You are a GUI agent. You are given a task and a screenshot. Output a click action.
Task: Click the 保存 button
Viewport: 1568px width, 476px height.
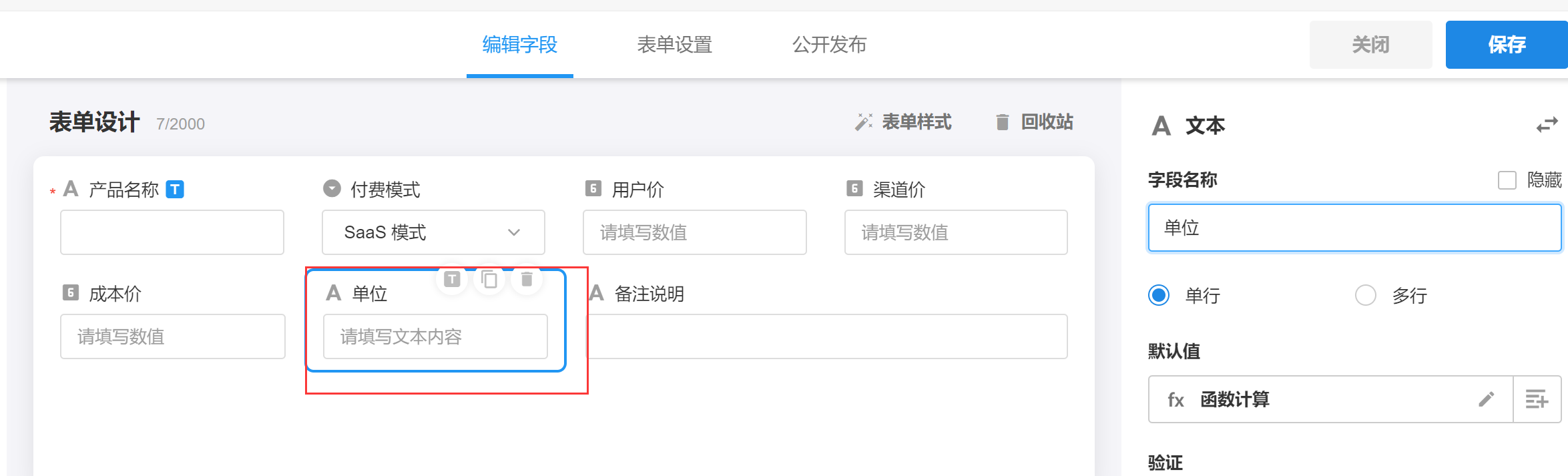tap(1507, 45)
